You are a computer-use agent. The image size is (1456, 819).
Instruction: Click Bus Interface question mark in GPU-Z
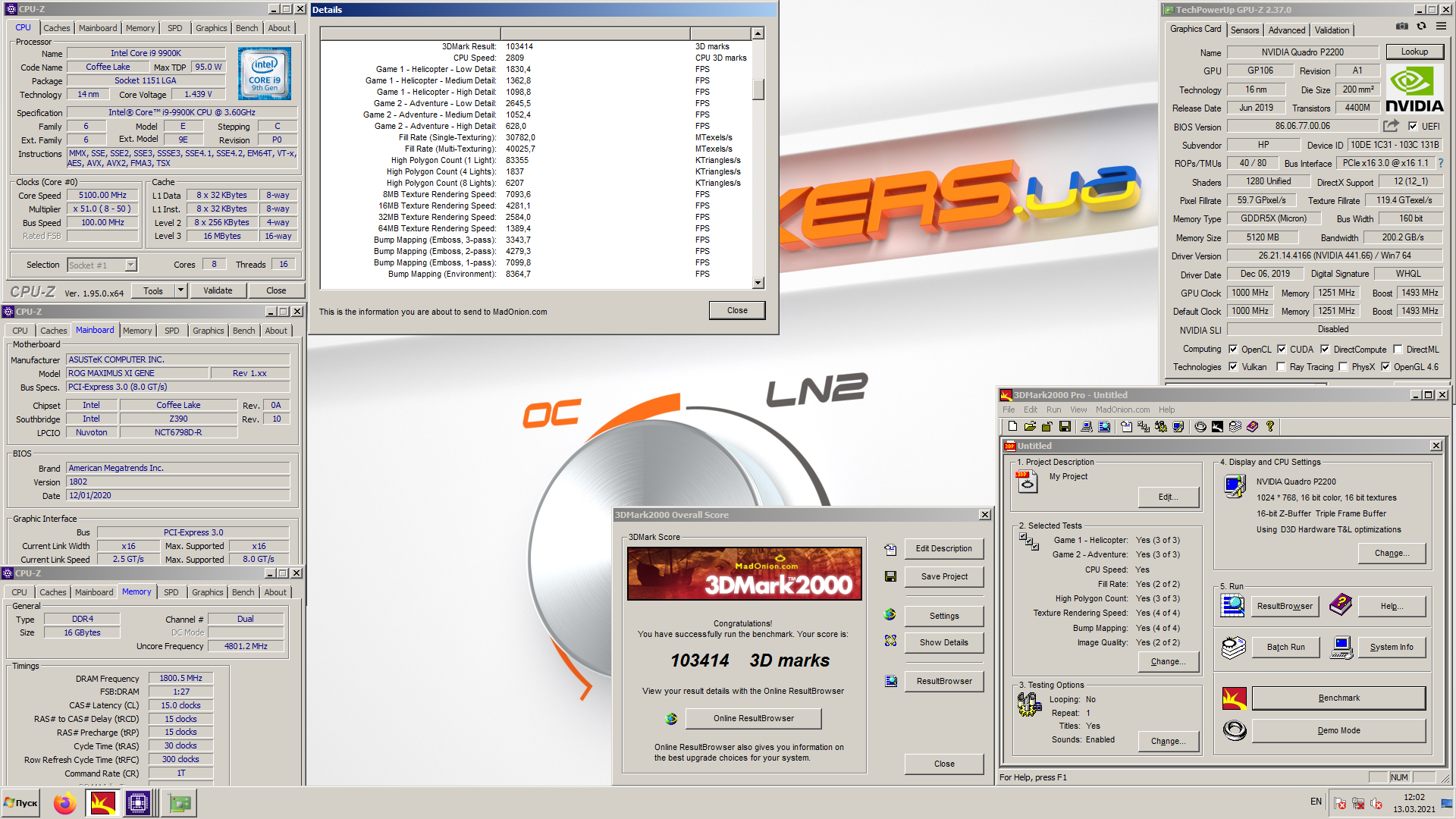(x=1441, y=163)
